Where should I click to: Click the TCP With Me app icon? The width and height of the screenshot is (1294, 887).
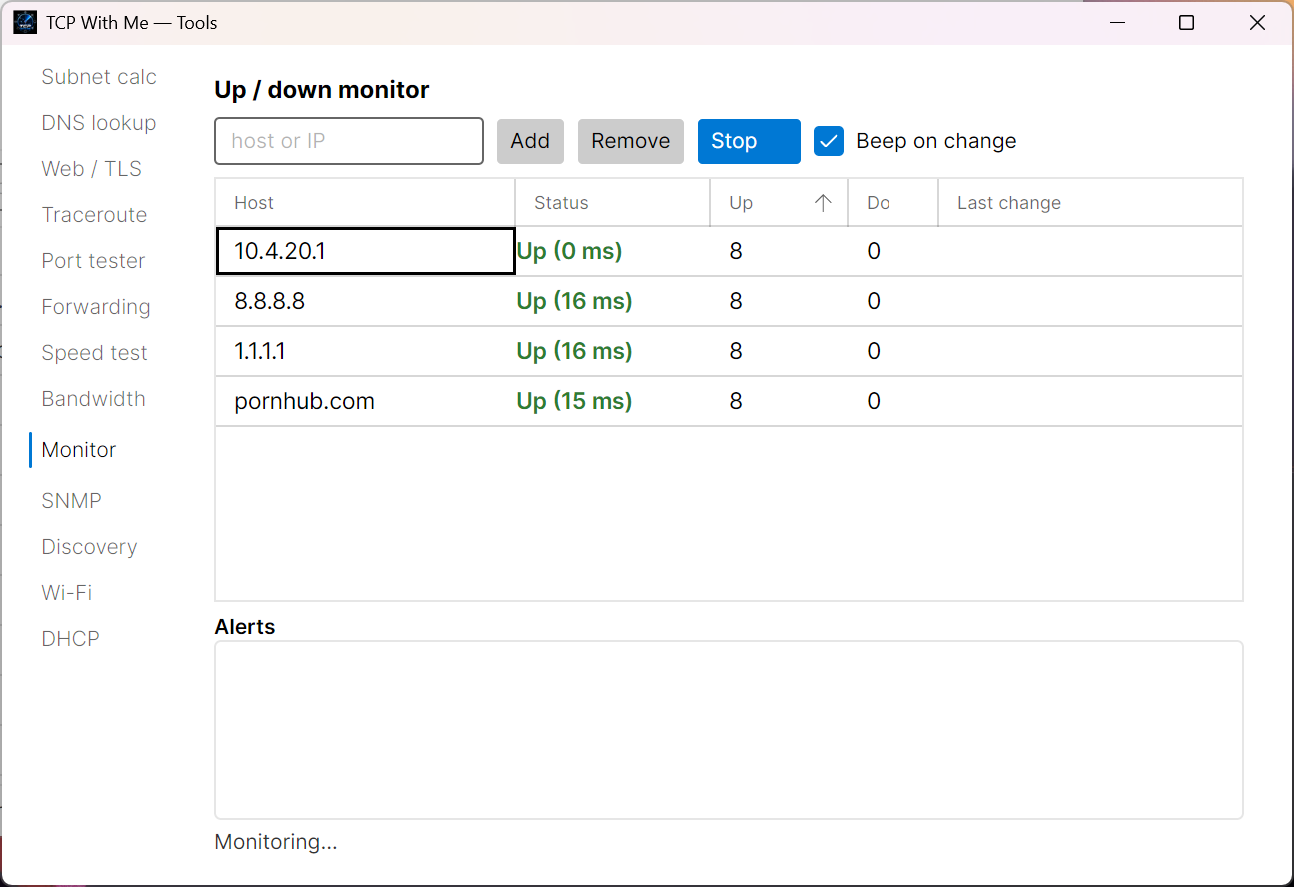(x=25, y=22)
